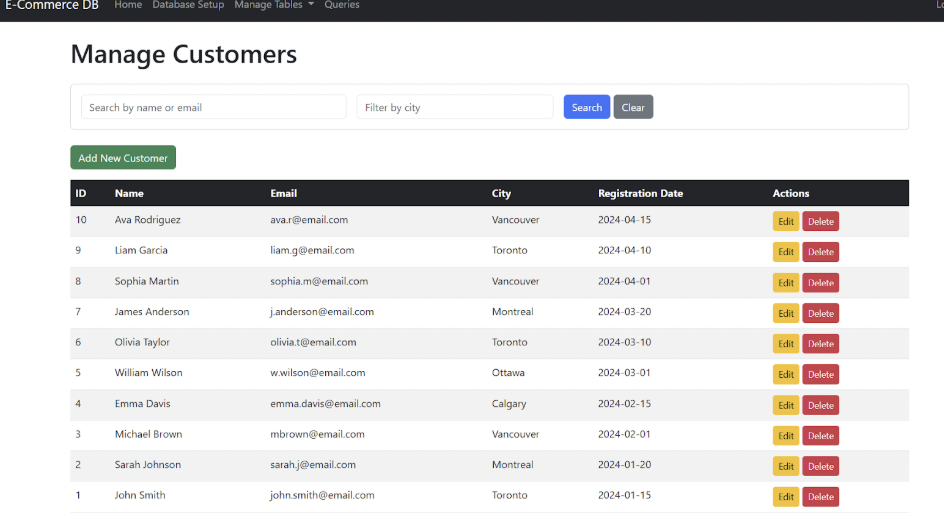
Task: Delete customer Ava Rodriguez
Action: (820, 222)
